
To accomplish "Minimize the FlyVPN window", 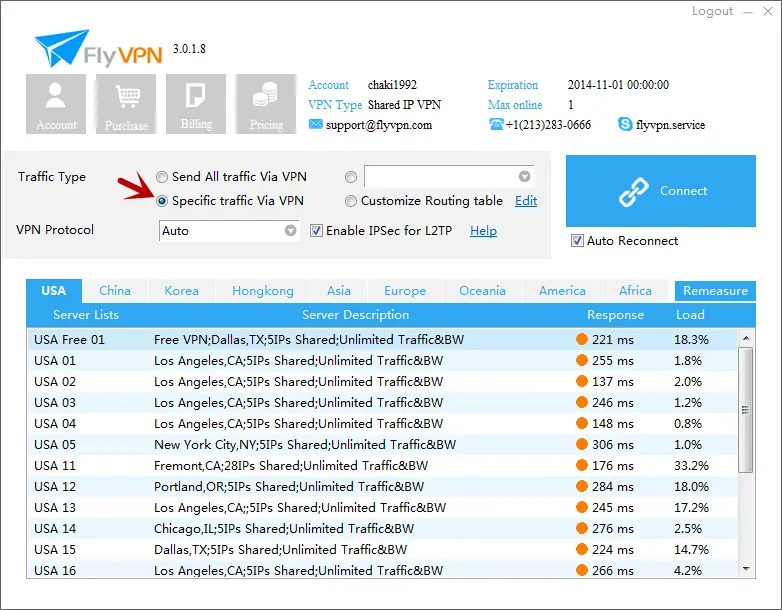I will pos(748,12).
